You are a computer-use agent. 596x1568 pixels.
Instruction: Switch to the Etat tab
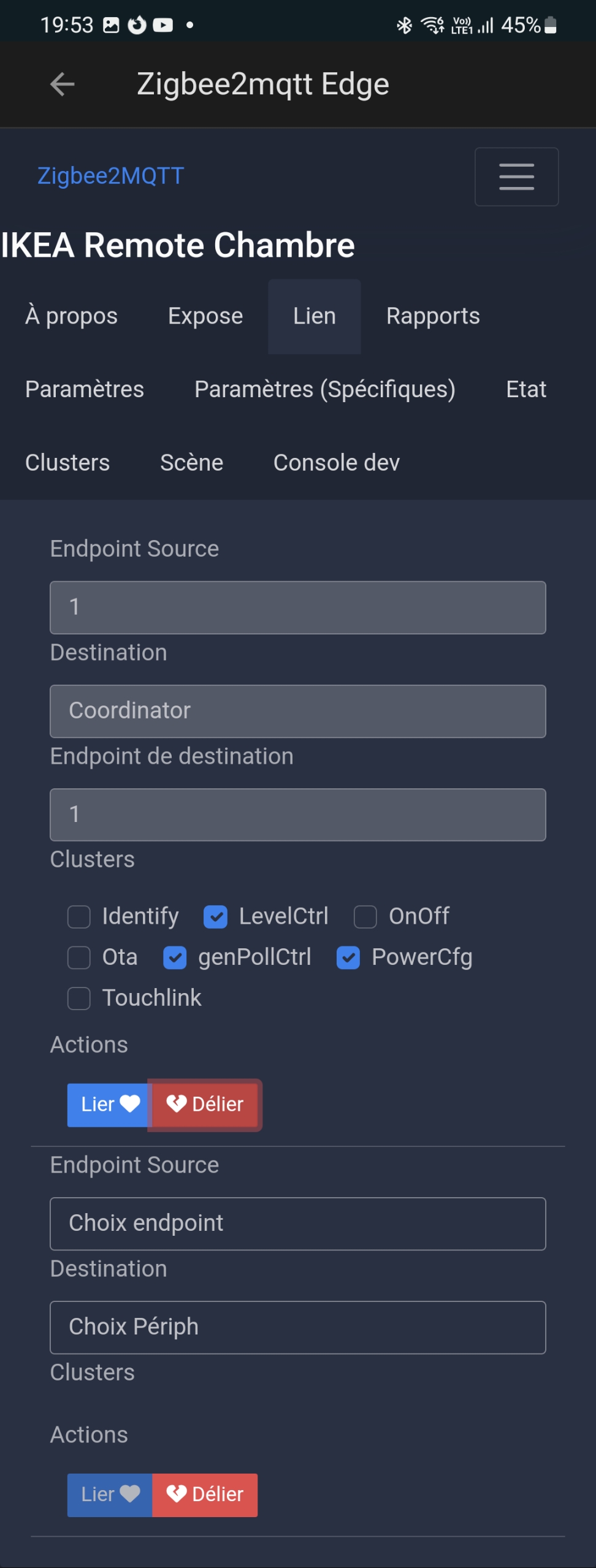point(526,390)
